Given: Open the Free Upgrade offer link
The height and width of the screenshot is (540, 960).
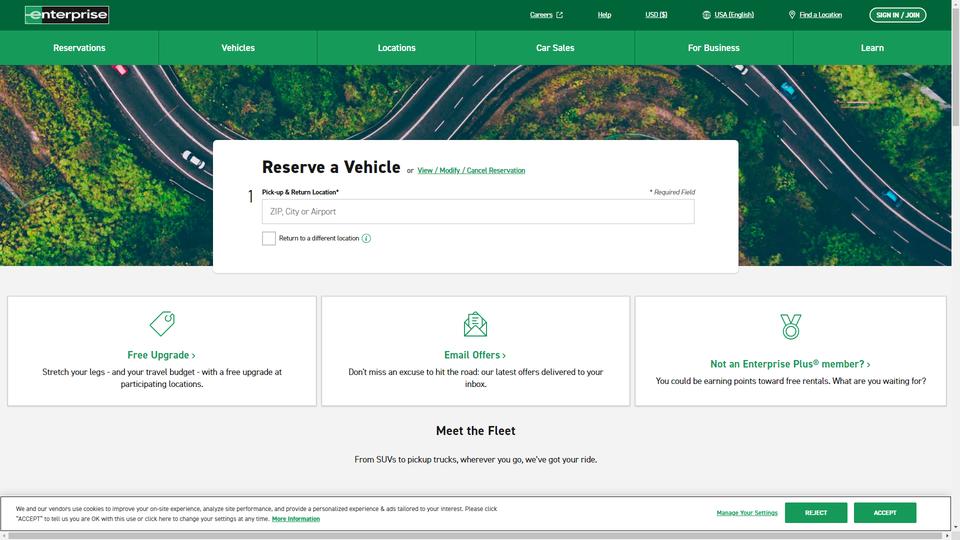Looking at the screenshot, I should pos(162,355).
